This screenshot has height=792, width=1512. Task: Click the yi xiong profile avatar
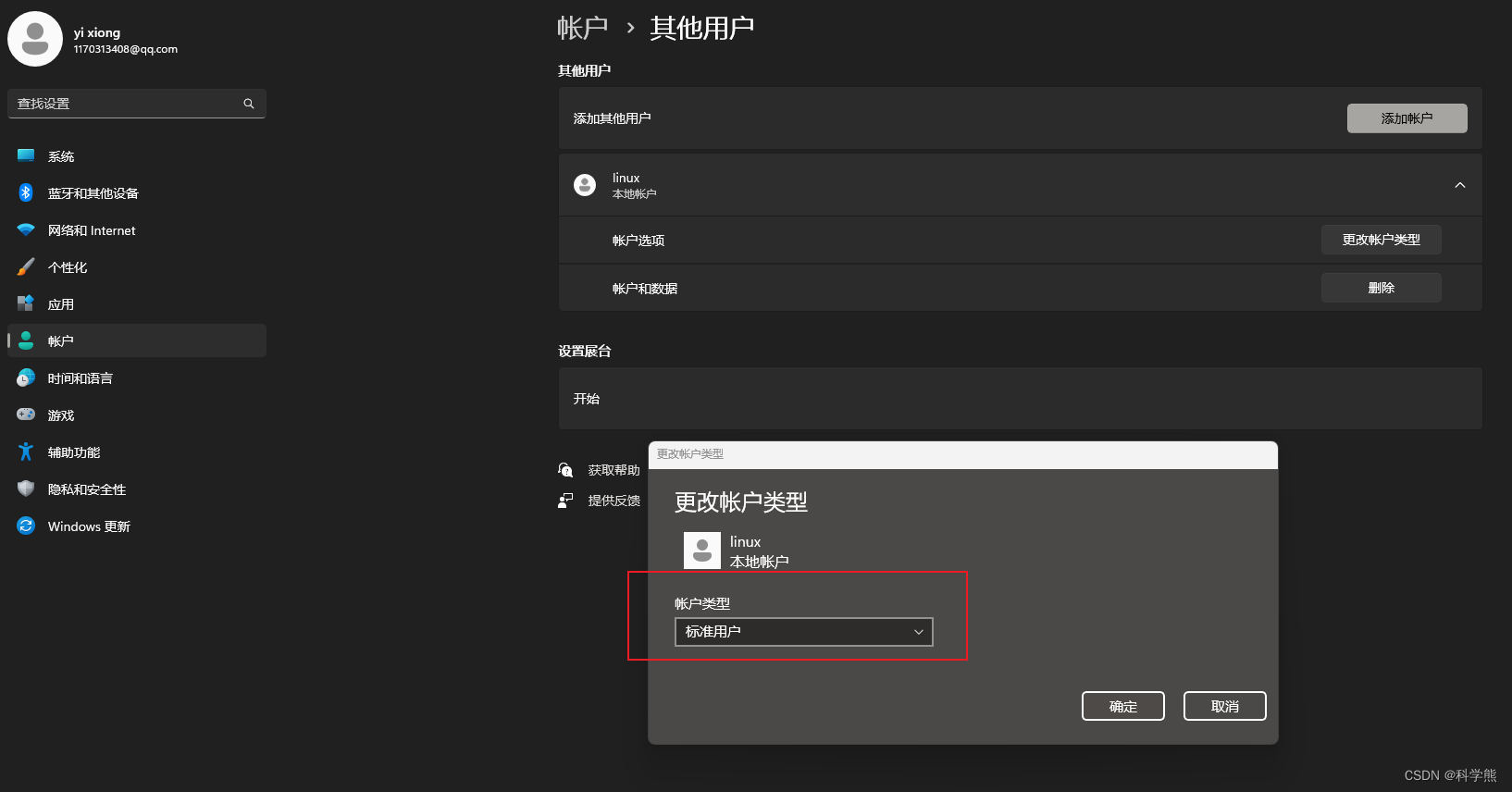pos(35,39)
